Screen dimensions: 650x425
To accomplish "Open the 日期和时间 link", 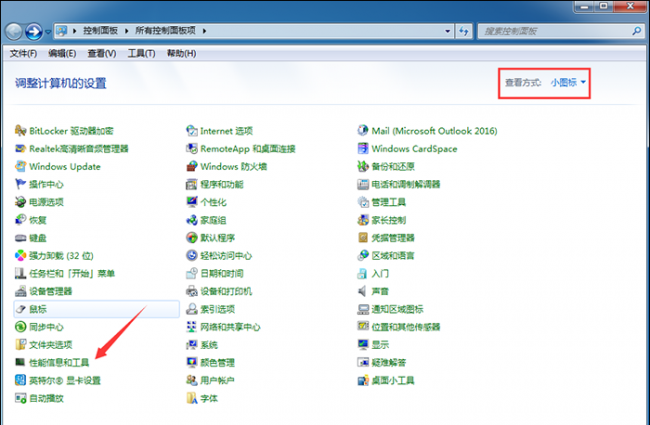I will tap(222, 274).
